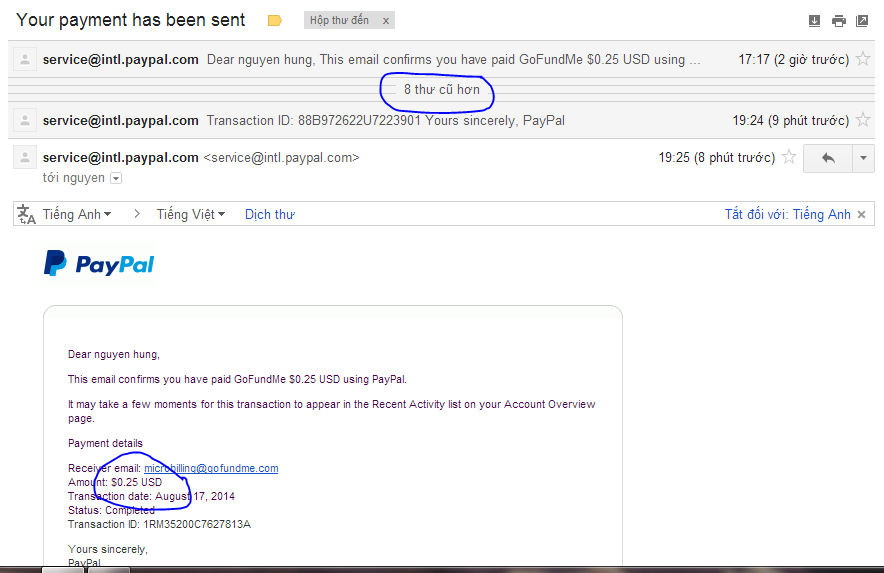Viewport: 884px width, 573px height.
Task: Click the Transaction date: August 17, 2014 line
Action: (x=152, y=496)
